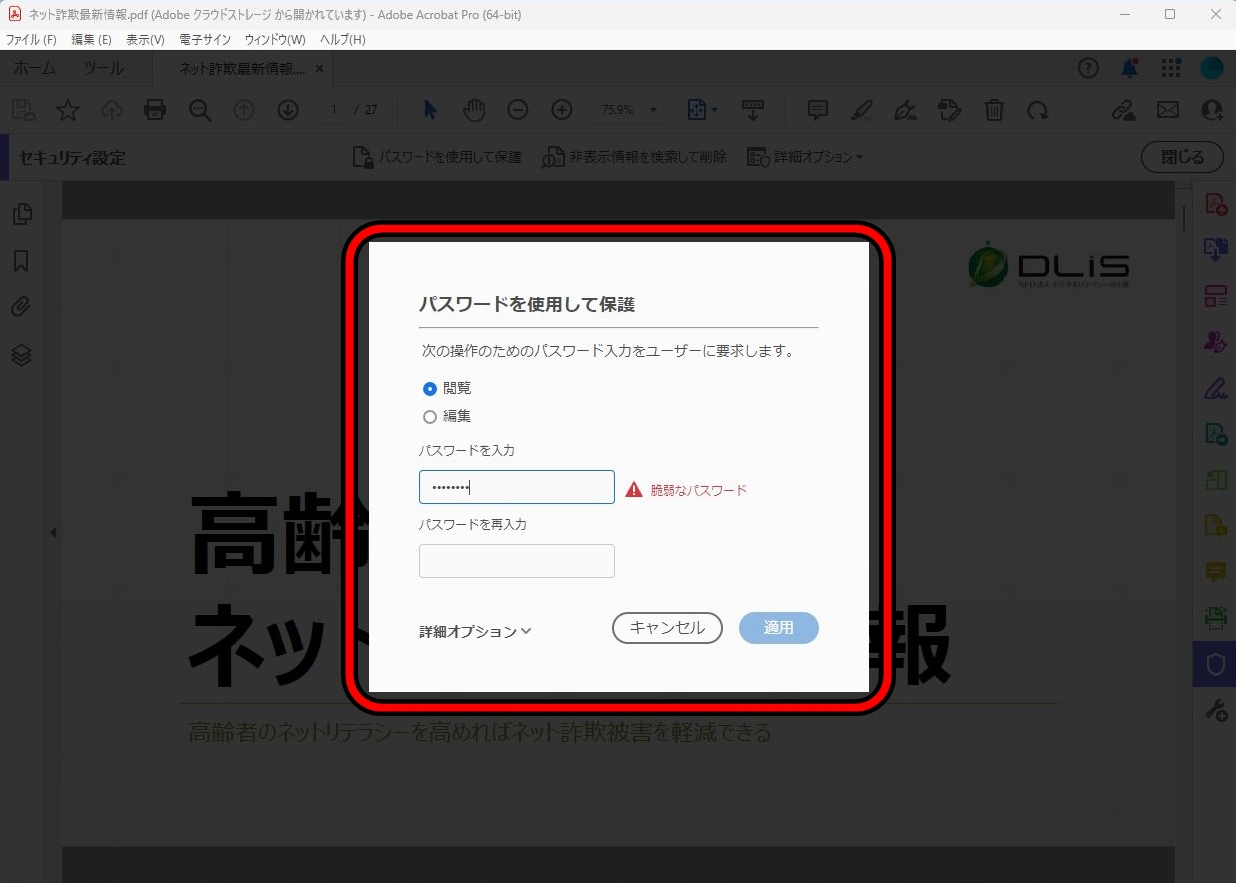This screenshot has width=1236, height=883.
Task: Select the 編集 radio button
Action: 430,416
